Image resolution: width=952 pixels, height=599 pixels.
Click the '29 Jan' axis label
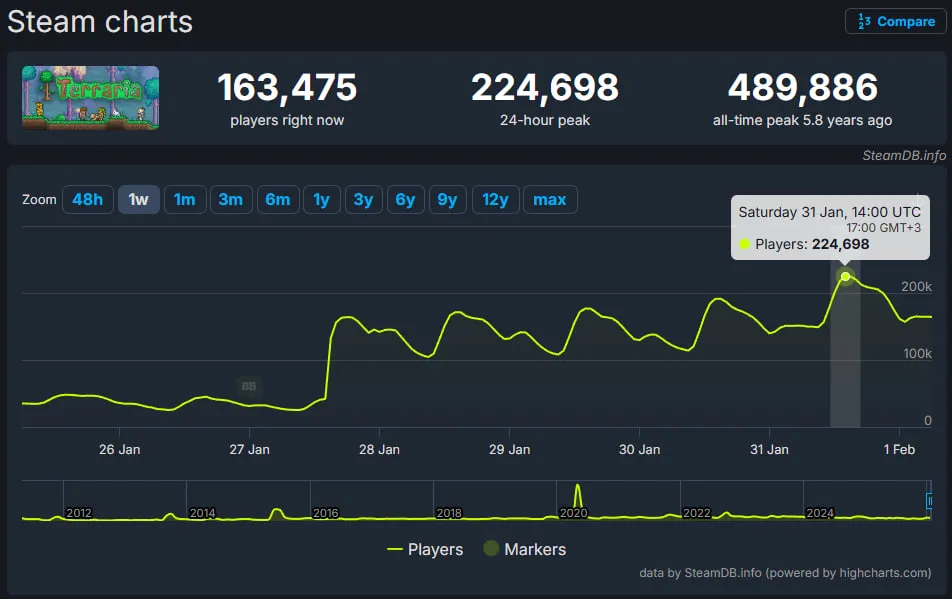click(509, 450)
